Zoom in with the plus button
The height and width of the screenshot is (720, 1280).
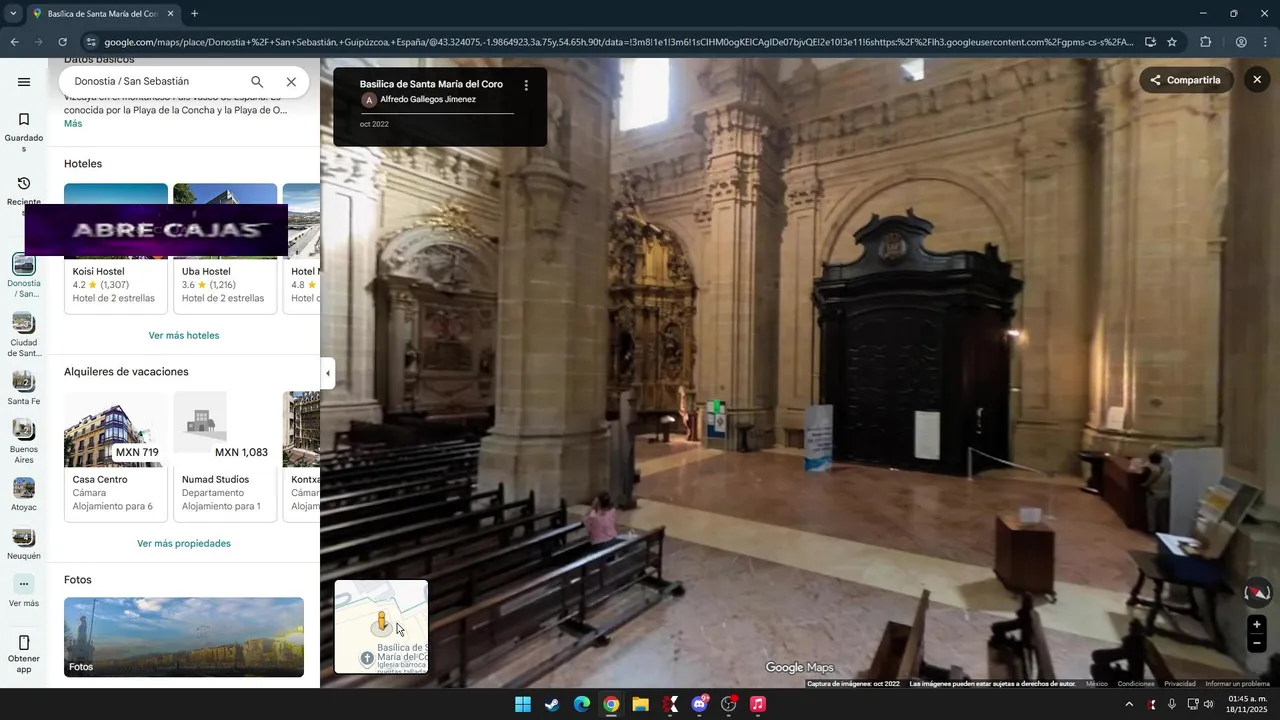point(1257,624)
